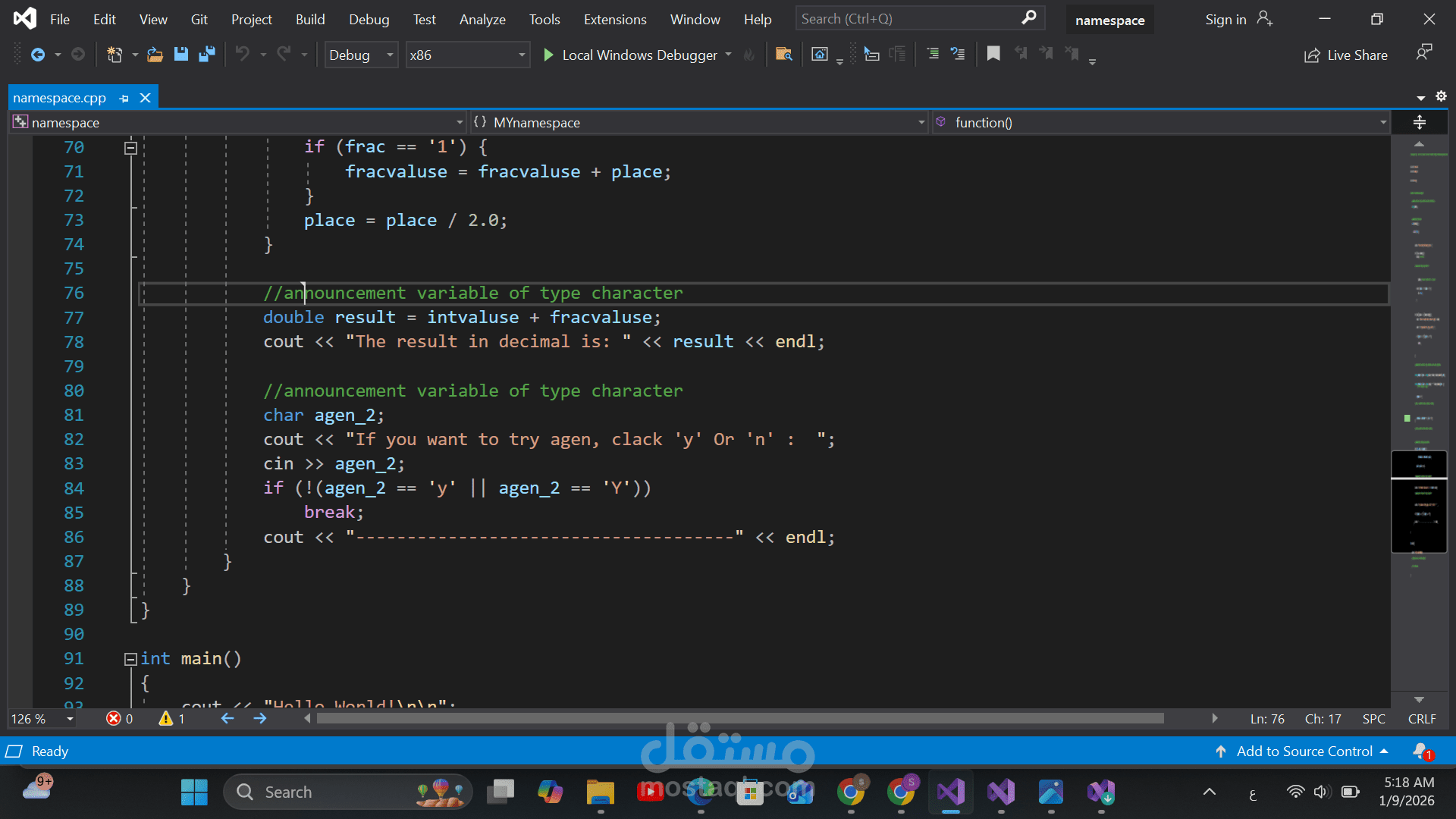The image size is (1456, 819).
Task: Toggle pin on the namespace.cpp tab
Action: (x=124, y=98)
